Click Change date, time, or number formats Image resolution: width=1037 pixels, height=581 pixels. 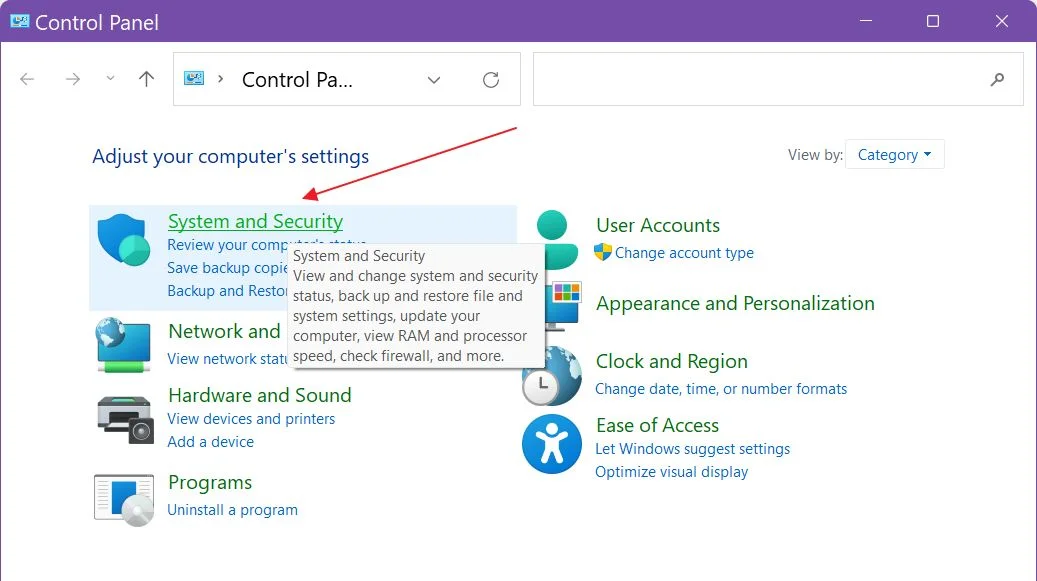tap(721, 389)
